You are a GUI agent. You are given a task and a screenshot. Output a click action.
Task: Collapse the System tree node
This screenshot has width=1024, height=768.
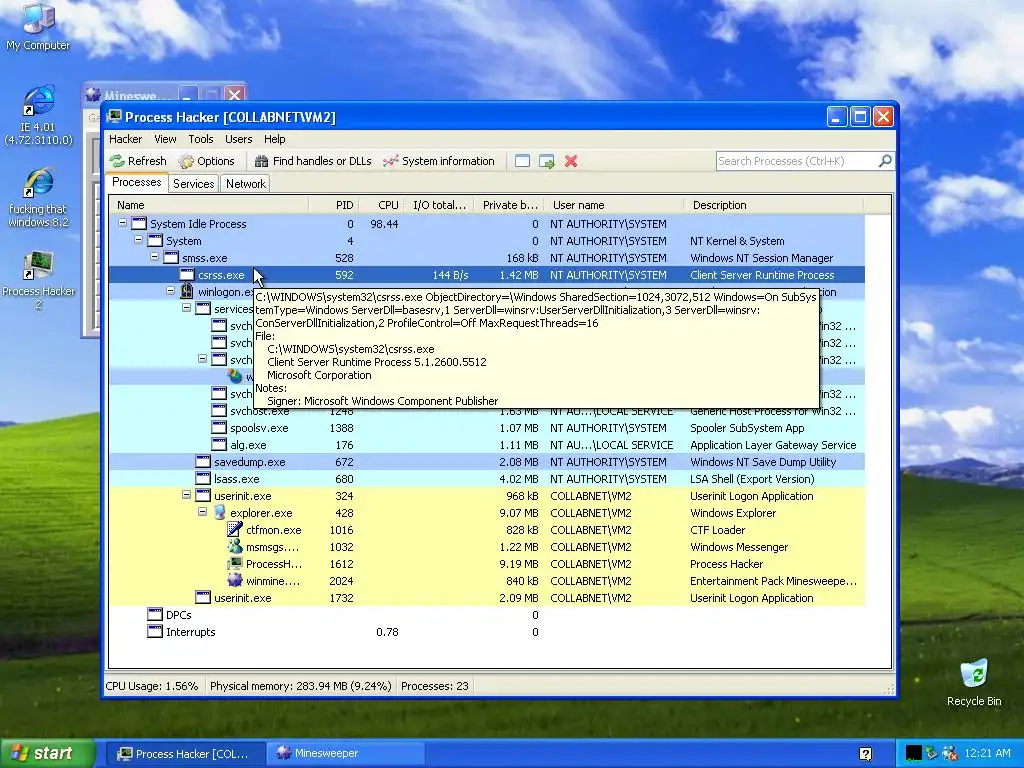pyautogui.click(x=138, y=240)
